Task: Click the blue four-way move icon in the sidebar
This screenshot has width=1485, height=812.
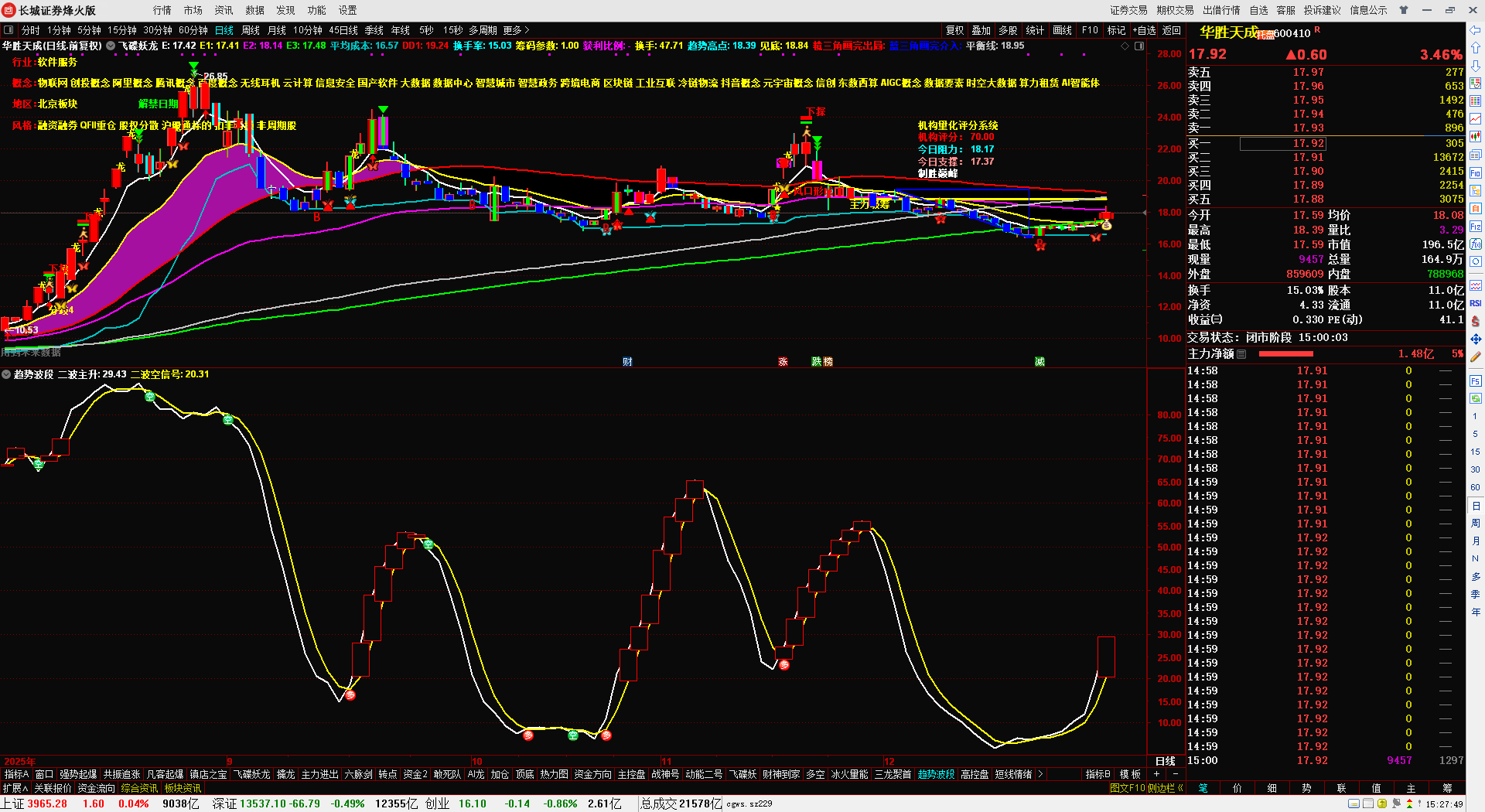Action: [1475, 339]
